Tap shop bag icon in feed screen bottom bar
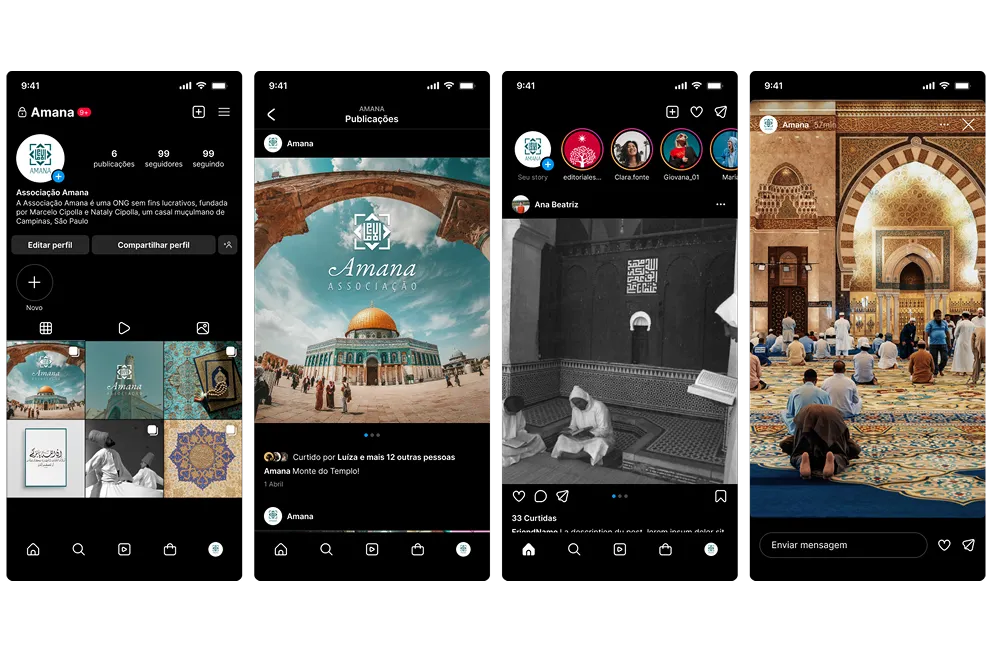The width and height of the screenshot is (992, 646). [x=666, y=549]
